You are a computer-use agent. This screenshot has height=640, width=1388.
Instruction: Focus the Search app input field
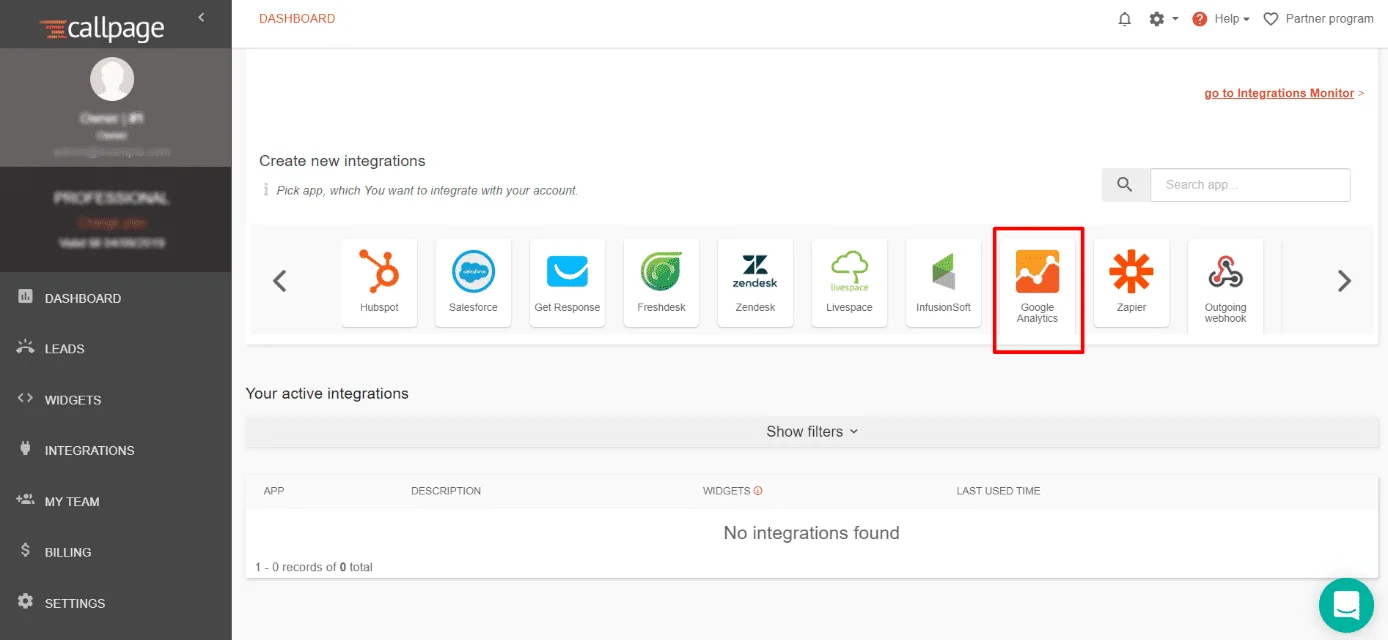pos(1250,184)
